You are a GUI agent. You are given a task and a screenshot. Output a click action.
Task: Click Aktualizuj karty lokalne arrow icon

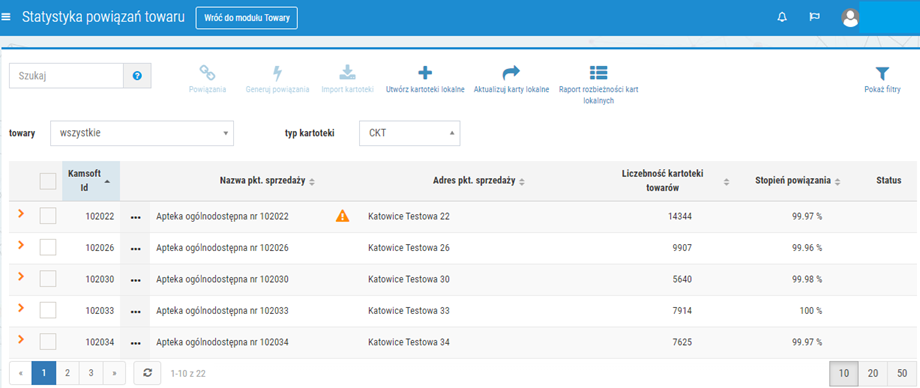(511, 73)
